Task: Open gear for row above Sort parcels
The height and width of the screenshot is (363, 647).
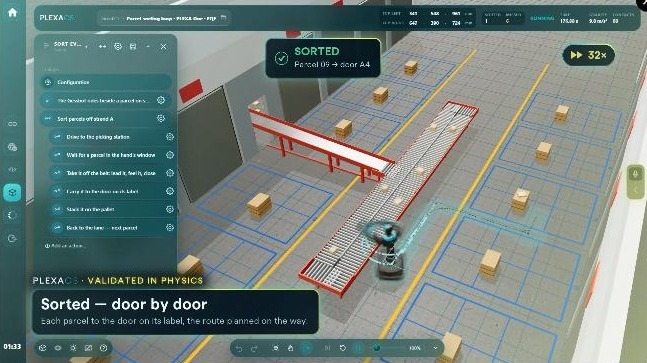Action: [161, 100]
